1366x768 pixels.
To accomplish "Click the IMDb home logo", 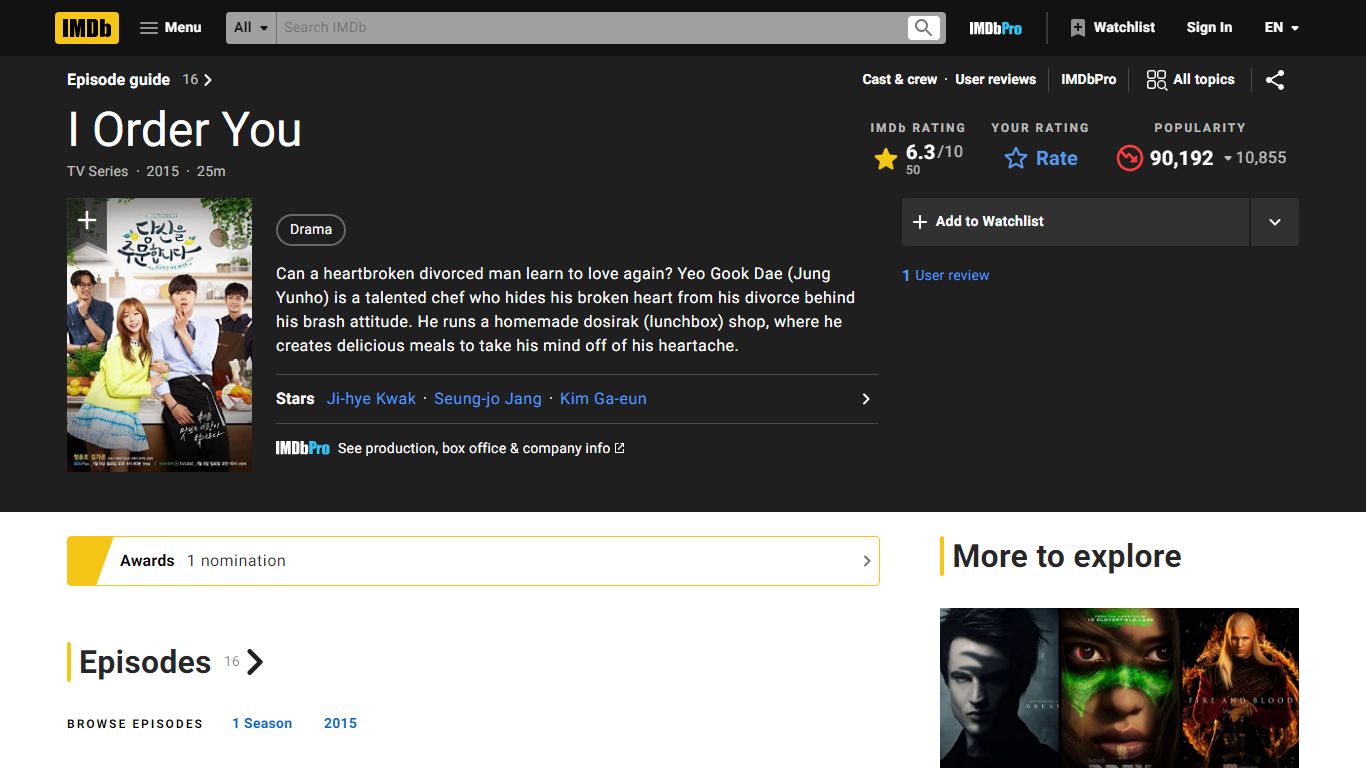I will [87, 28].
